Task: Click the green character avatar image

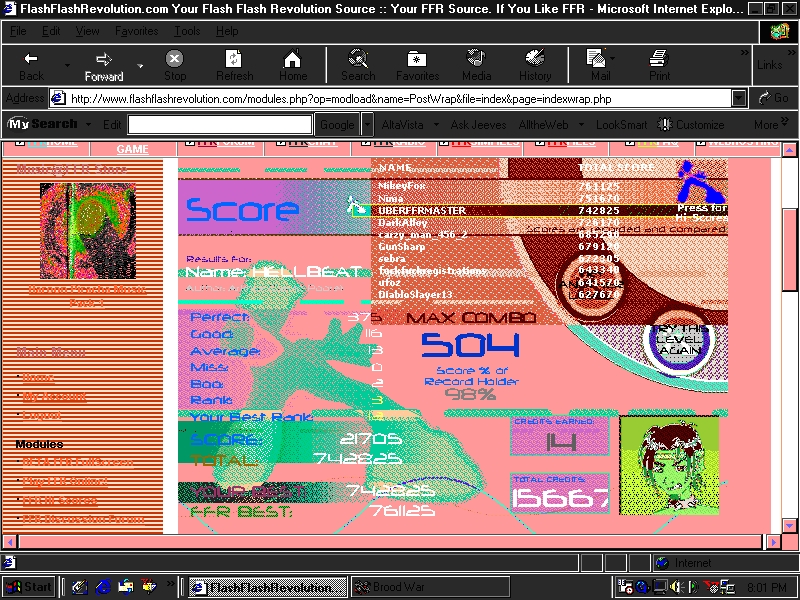Action: pyautogui.click(x=669, y=465)
